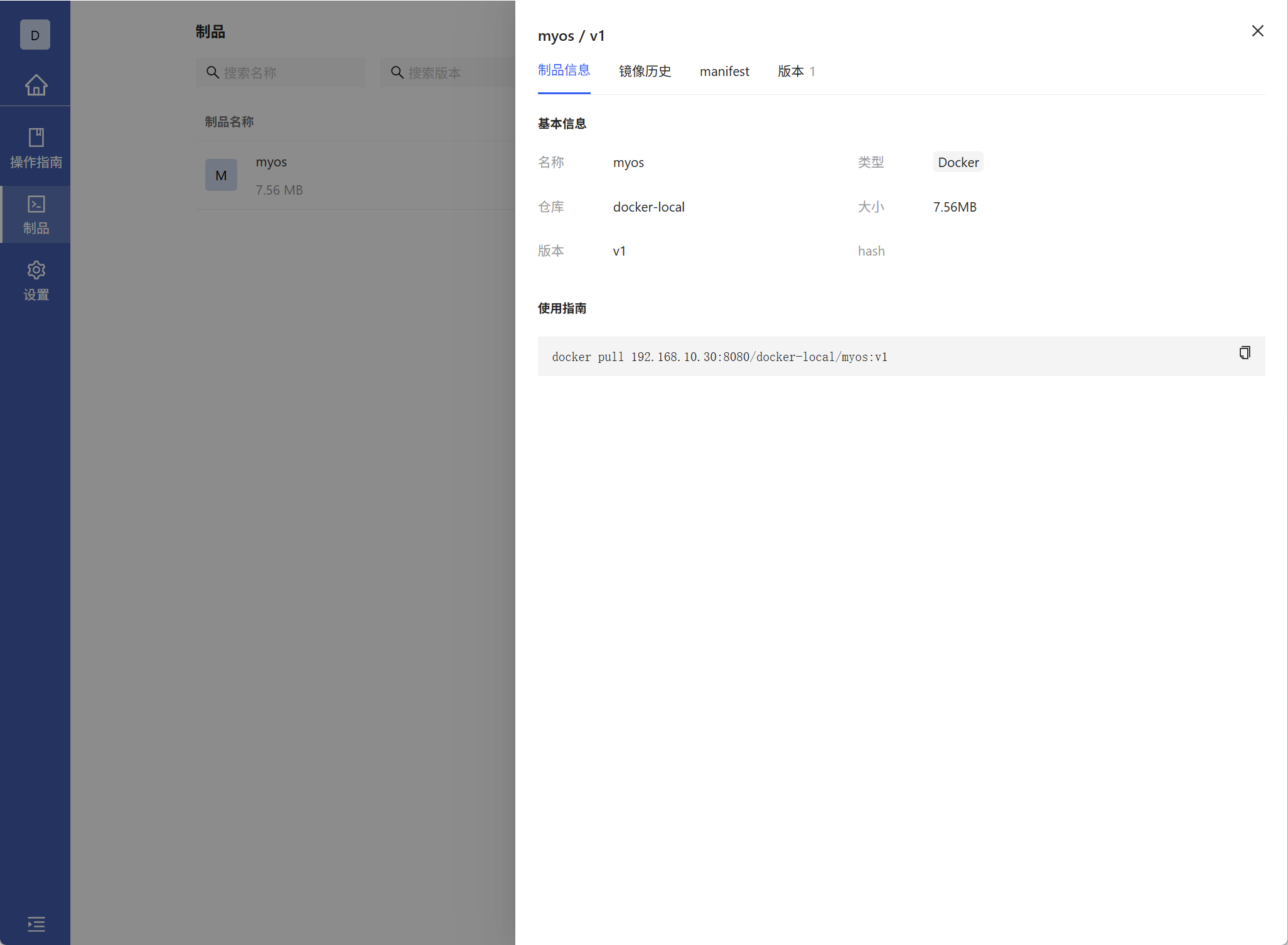Click the M avatar of myos
This screenshot has height=945, width=1288.
point(221,175)
